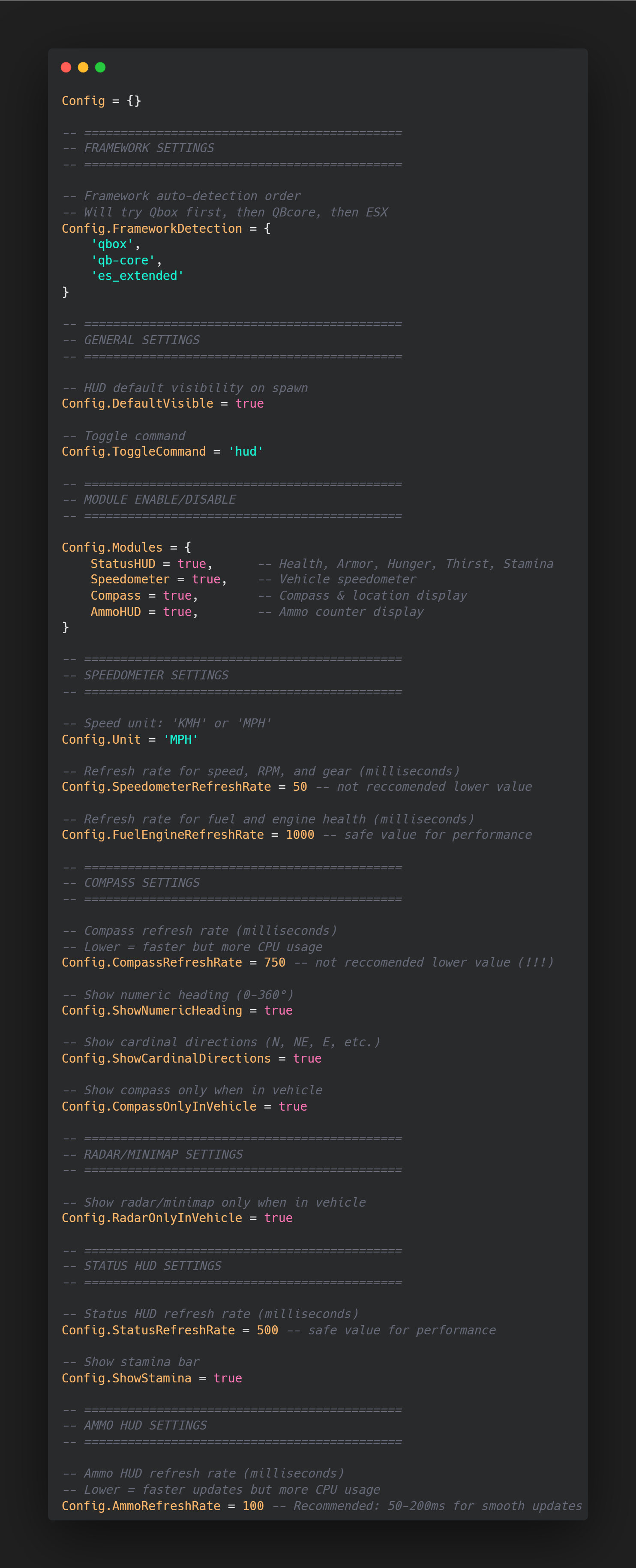Click the "-- COMPASS SETTINGS" comment header
This screenshot has height=1568, width=636.
(131, 883)
